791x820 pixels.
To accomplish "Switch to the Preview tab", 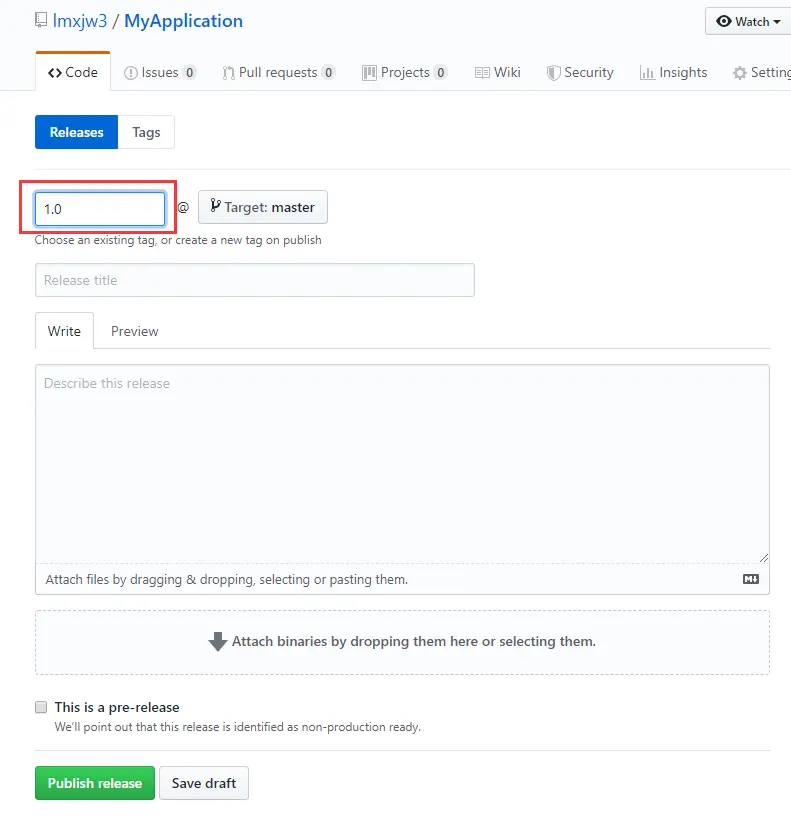I will point(134,331).
